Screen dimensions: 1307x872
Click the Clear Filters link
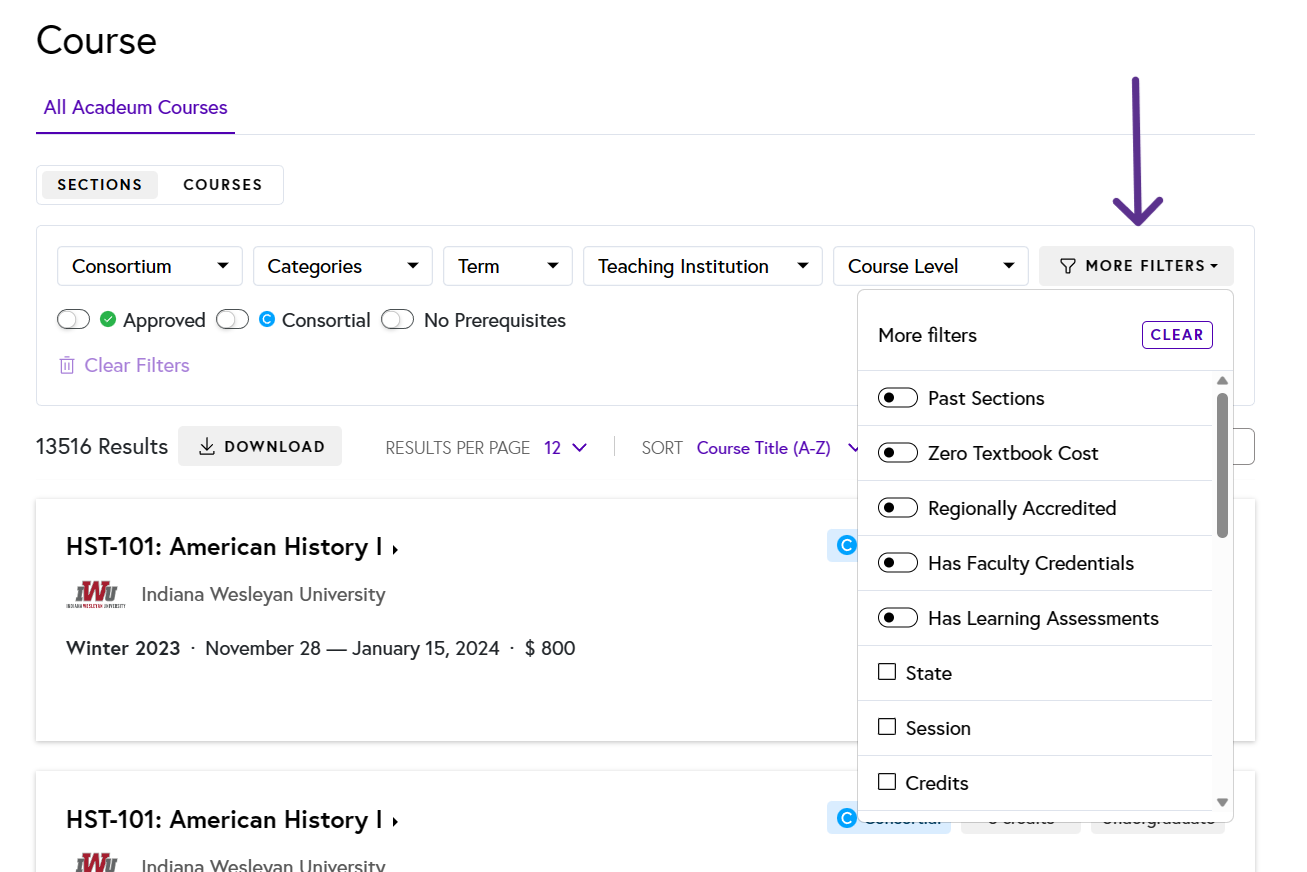pos(137,365)
